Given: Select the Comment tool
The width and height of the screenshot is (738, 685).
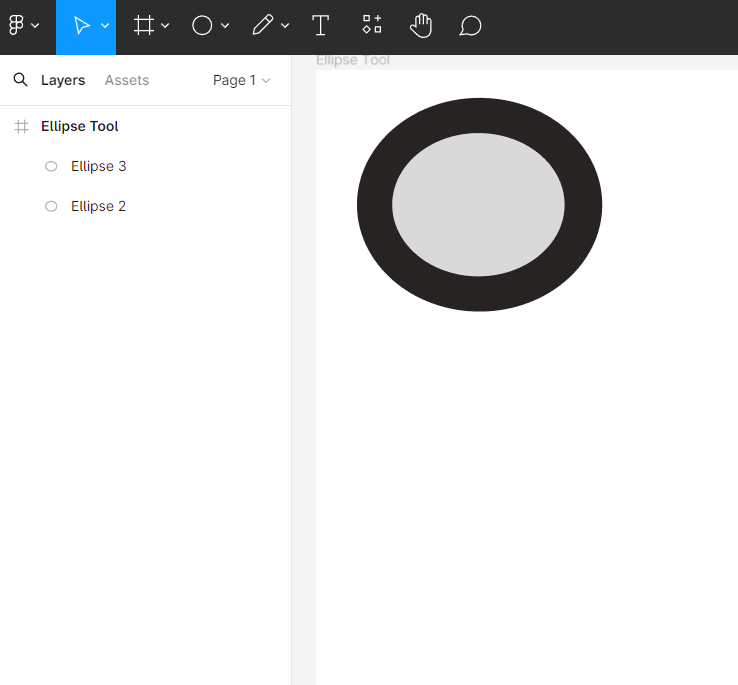Looking at the screenshot, I should pyautogui.click(x=470, y=26).
